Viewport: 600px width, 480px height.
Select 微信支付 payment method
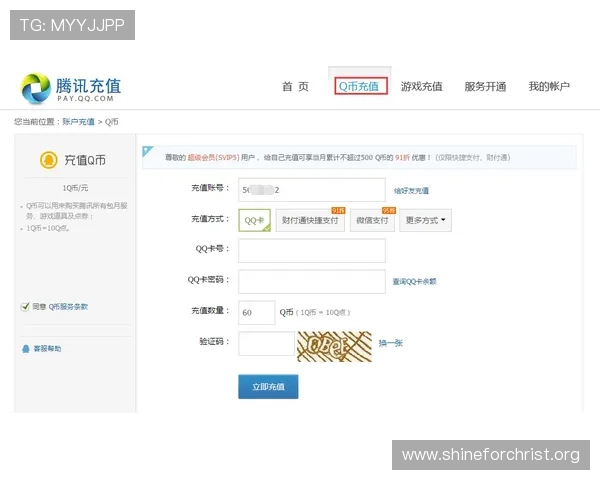[x=372, y=220]
